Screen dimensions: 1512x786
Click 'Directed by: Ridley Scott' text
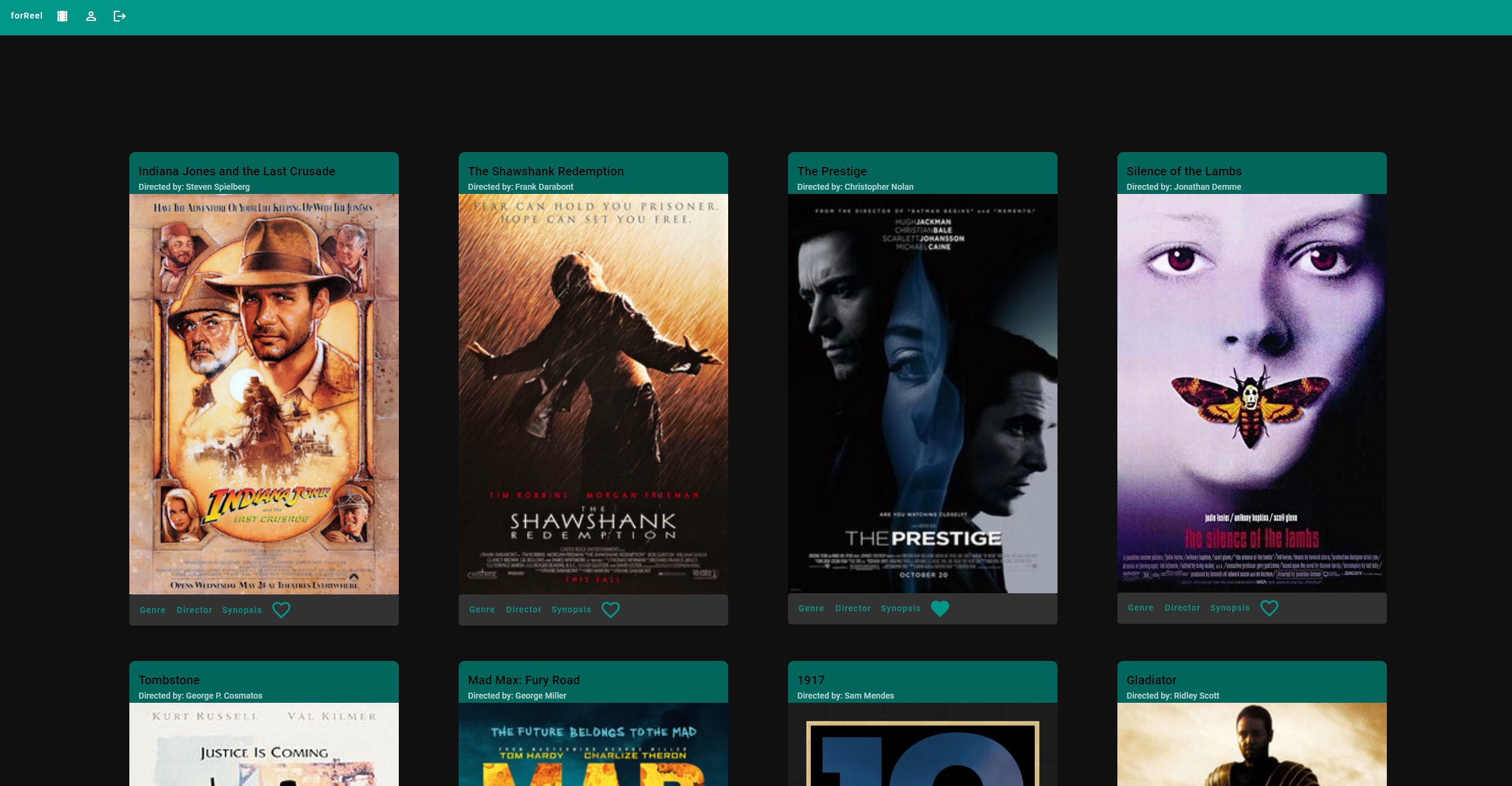coord(1173,696)
